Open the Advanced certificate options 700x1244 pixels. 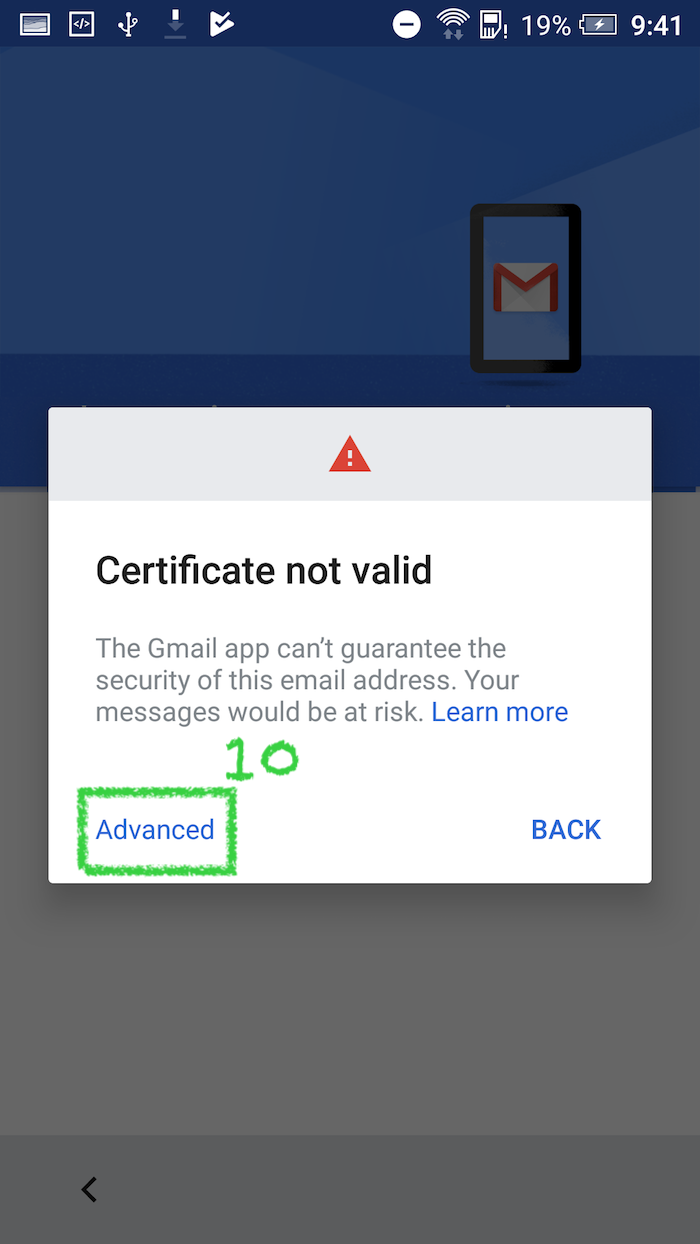[x=155, y=829]
